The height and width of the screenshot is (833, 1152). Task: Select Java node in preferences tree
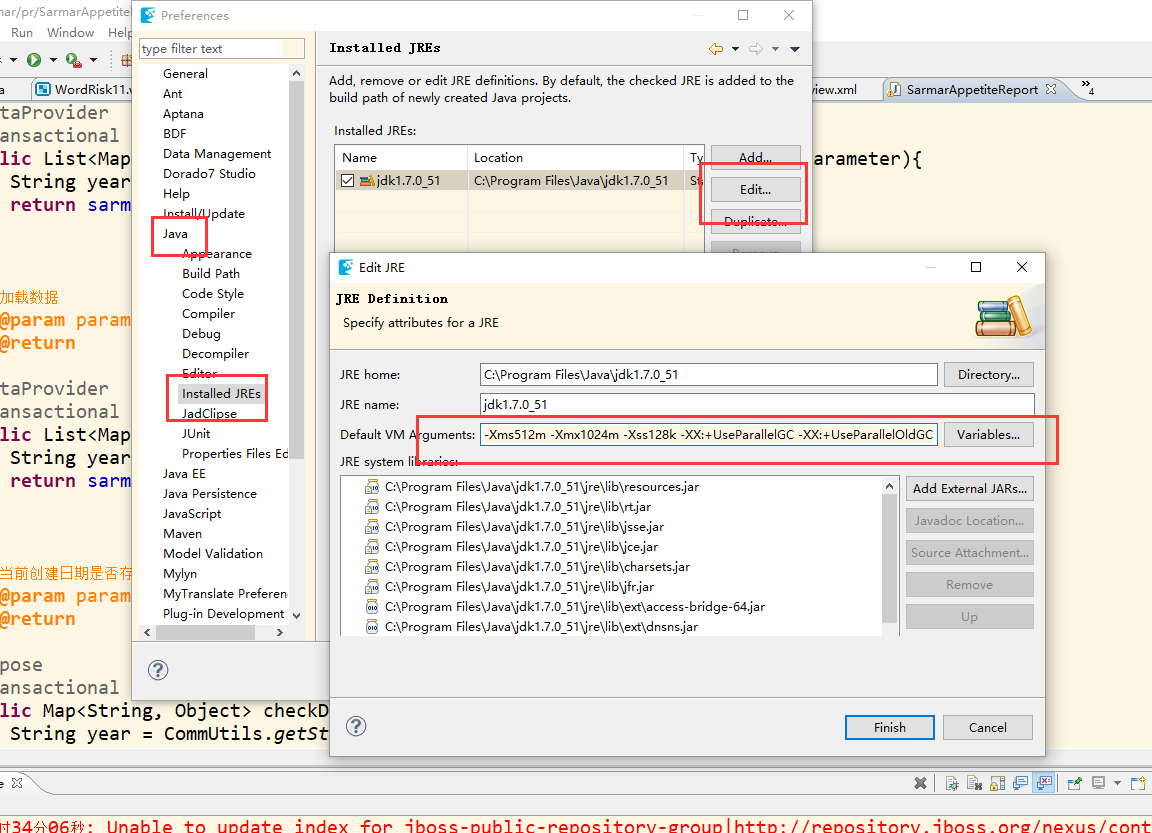(x=175, y=234)
